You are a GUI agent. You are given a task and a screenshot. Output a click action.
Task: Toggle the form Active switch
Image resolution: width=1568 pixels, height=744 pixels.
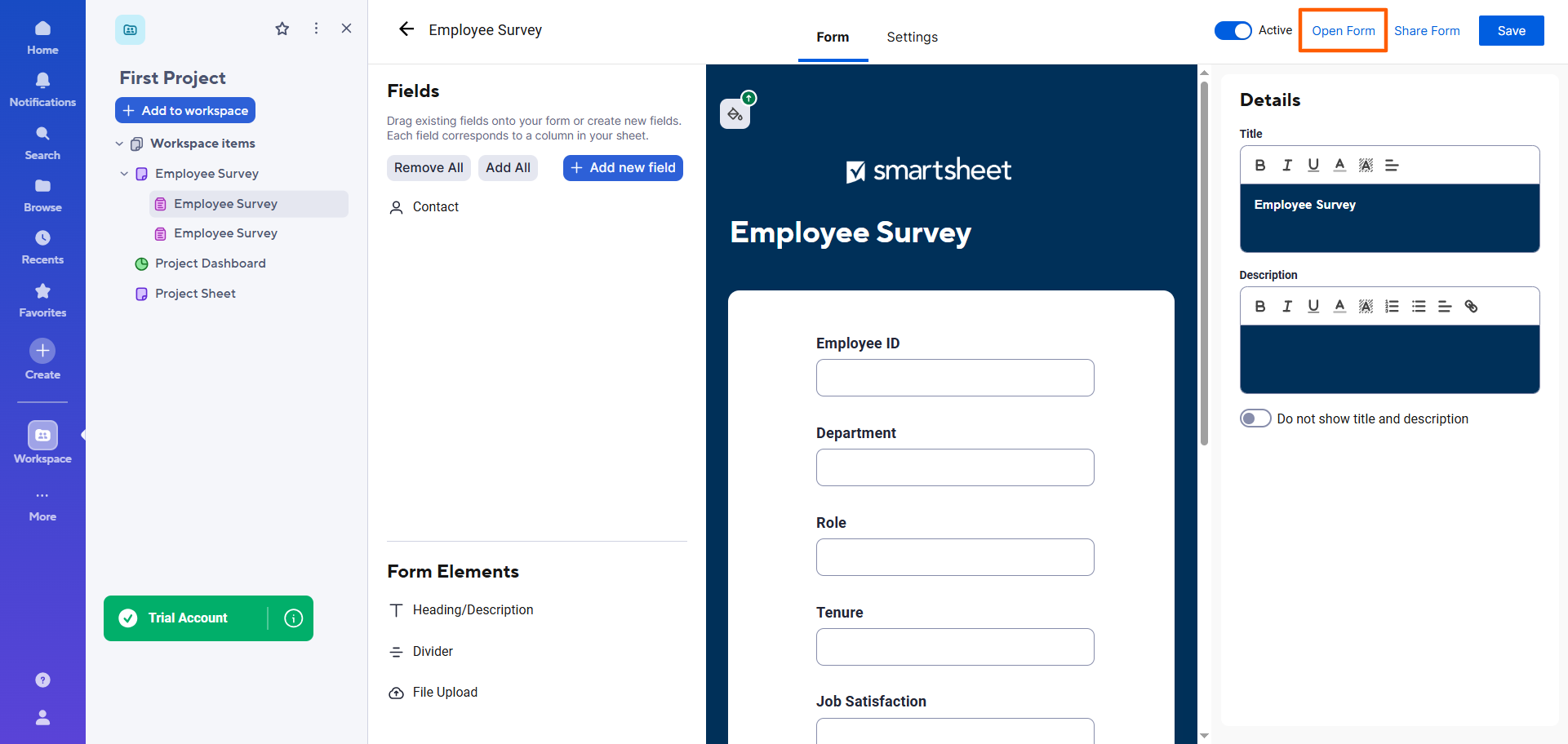point(1233,30)
